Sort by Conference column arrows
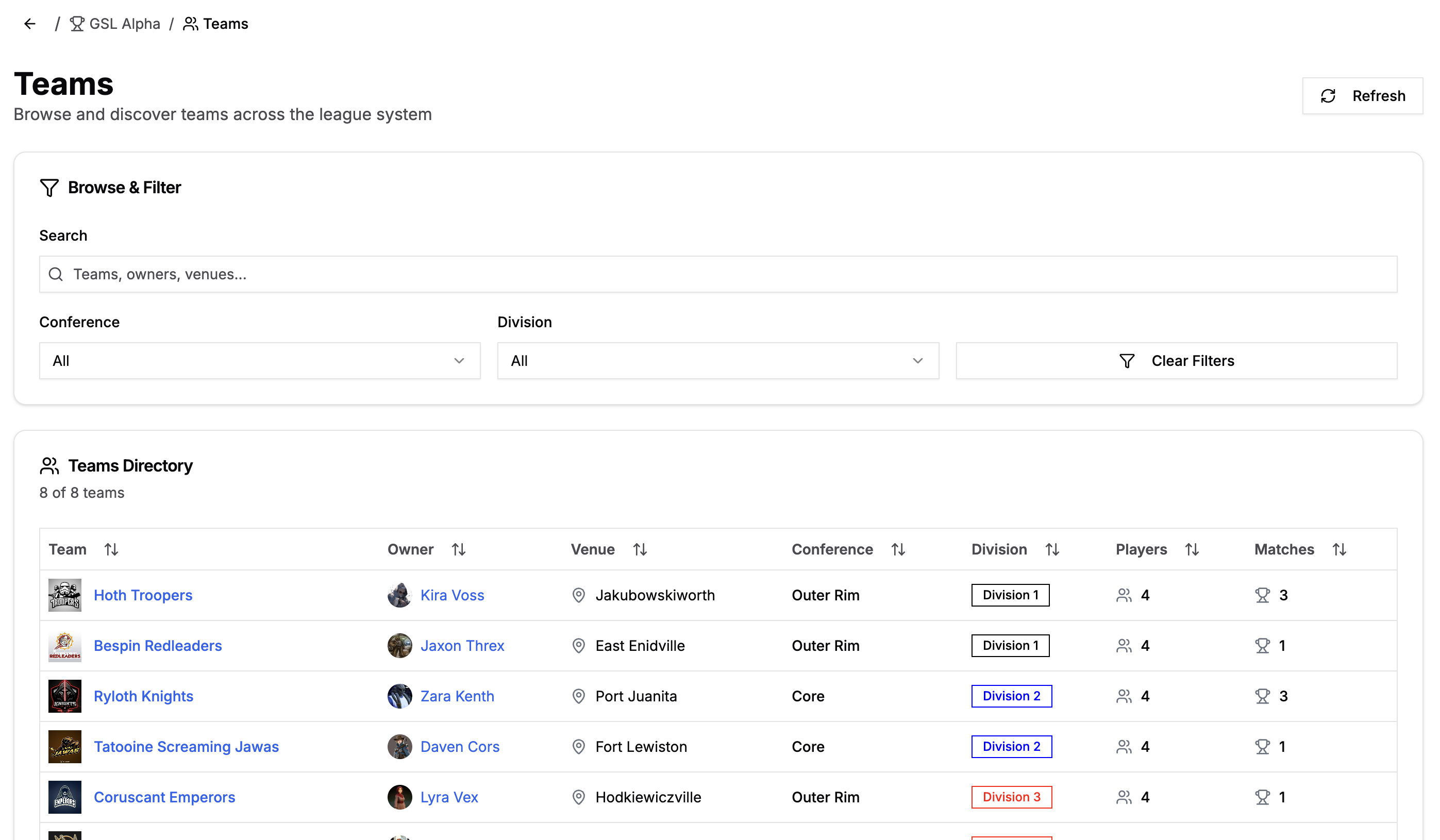This screenshot has width=1440, height=840. pyautogui.click(x=898, y=549)
